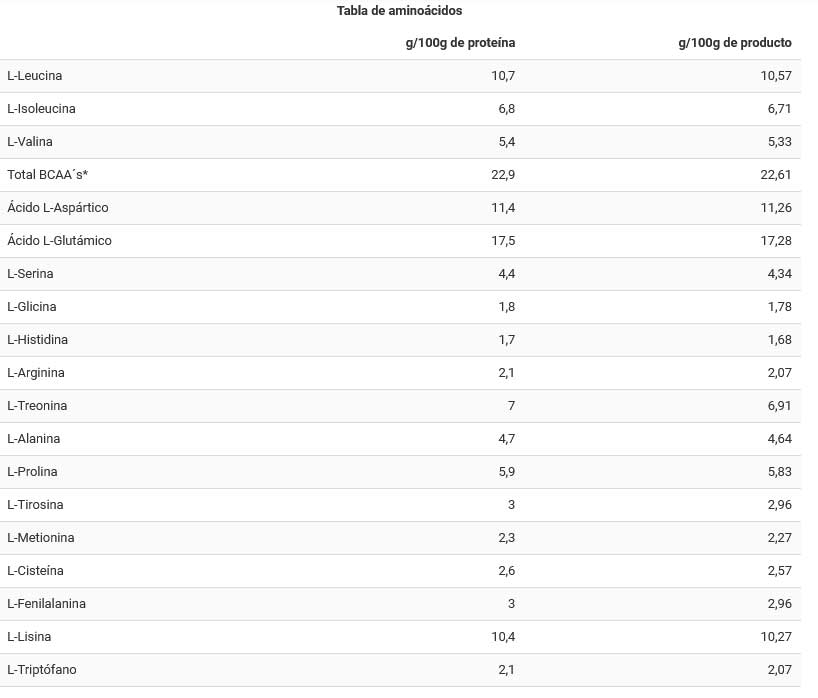Click the L-Arginina row label

pyautogui.click(x=36, y=373)
